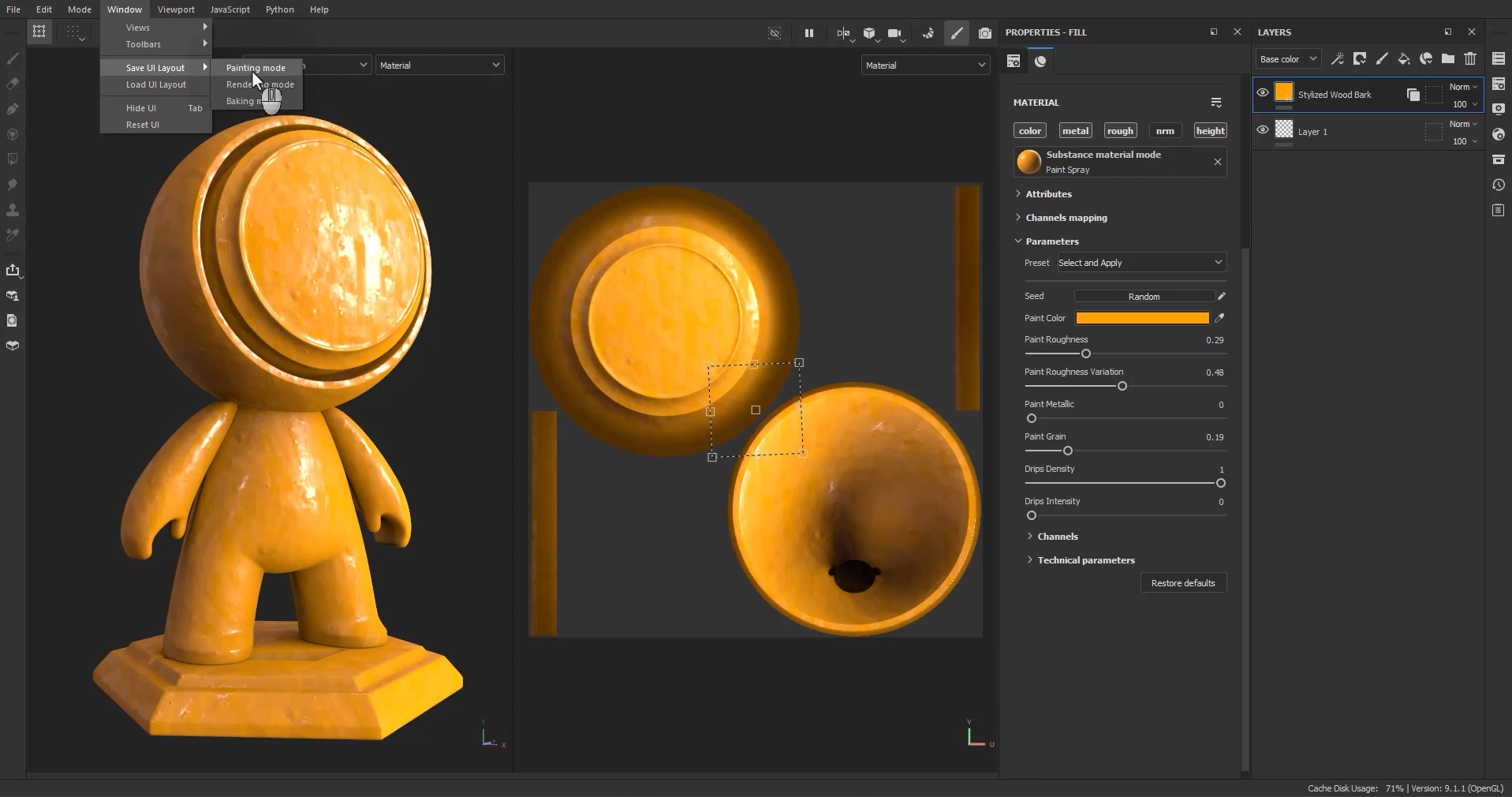Screen dimensions: 1512x797
Task: Toggle the color channel button
Action: [1030, 131]
